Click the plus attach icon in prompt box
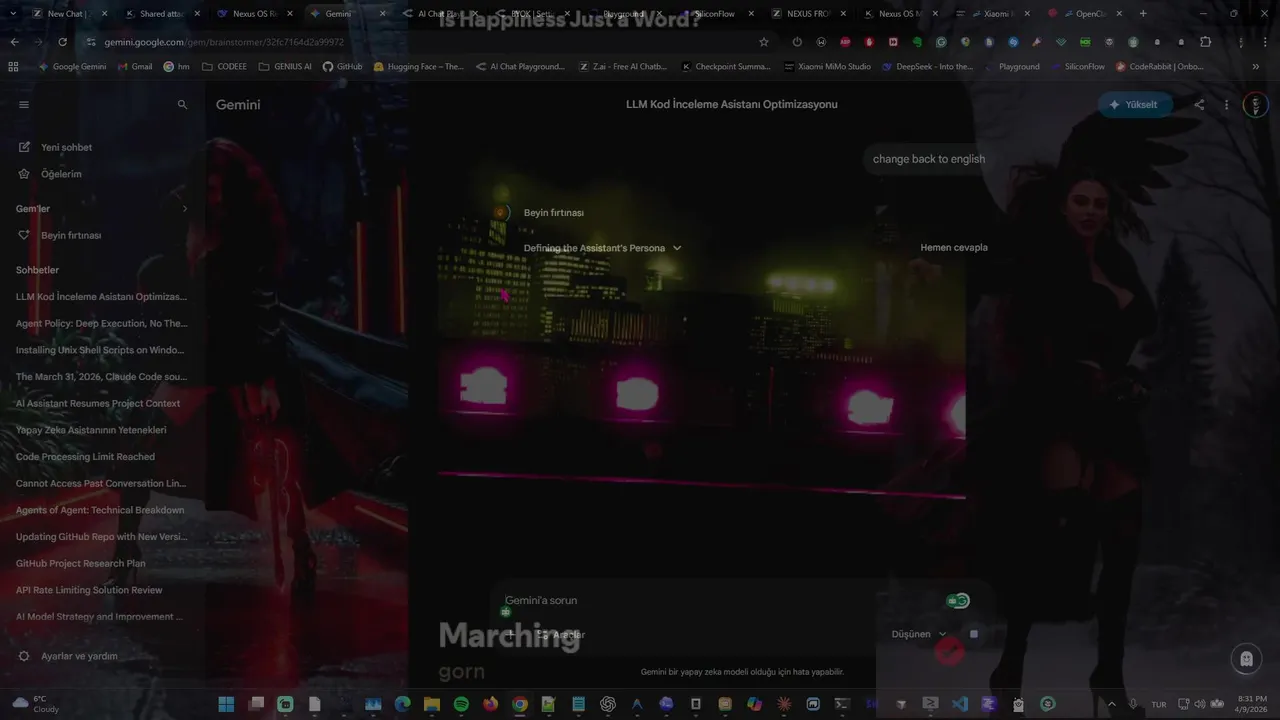 point(511,634)
